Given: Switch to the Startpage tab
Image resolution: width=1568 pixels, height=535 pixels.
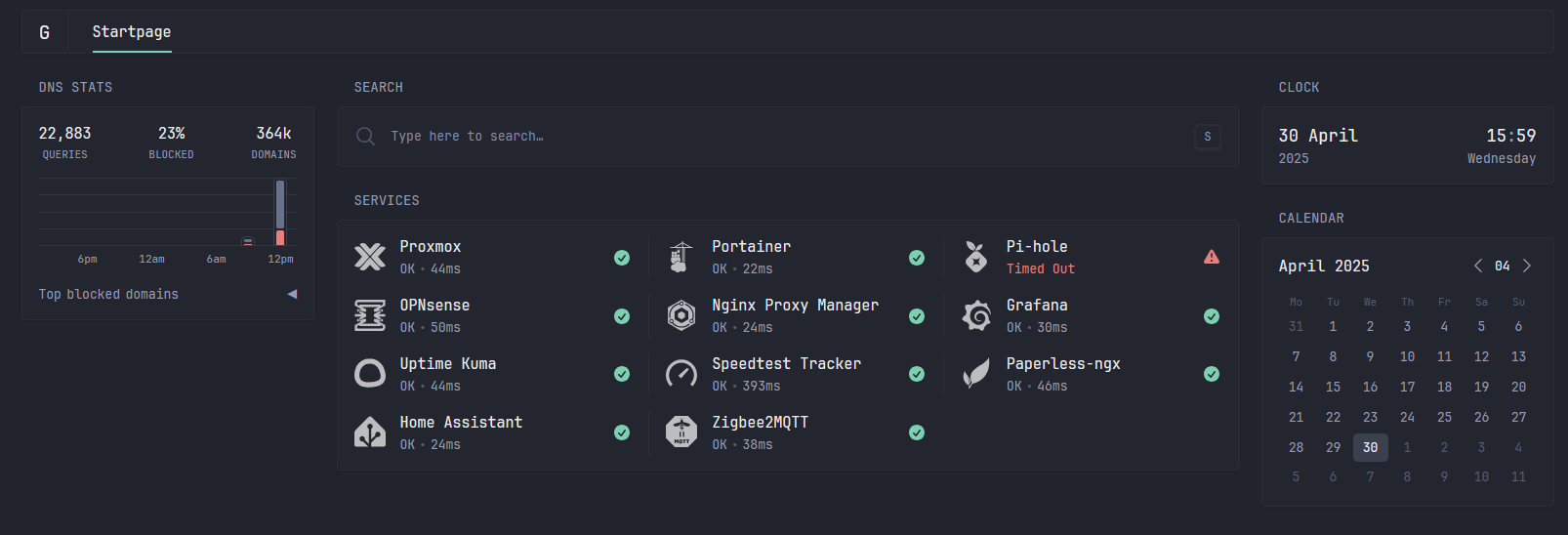Looking at the screenshot, I should tap(132, 32).
